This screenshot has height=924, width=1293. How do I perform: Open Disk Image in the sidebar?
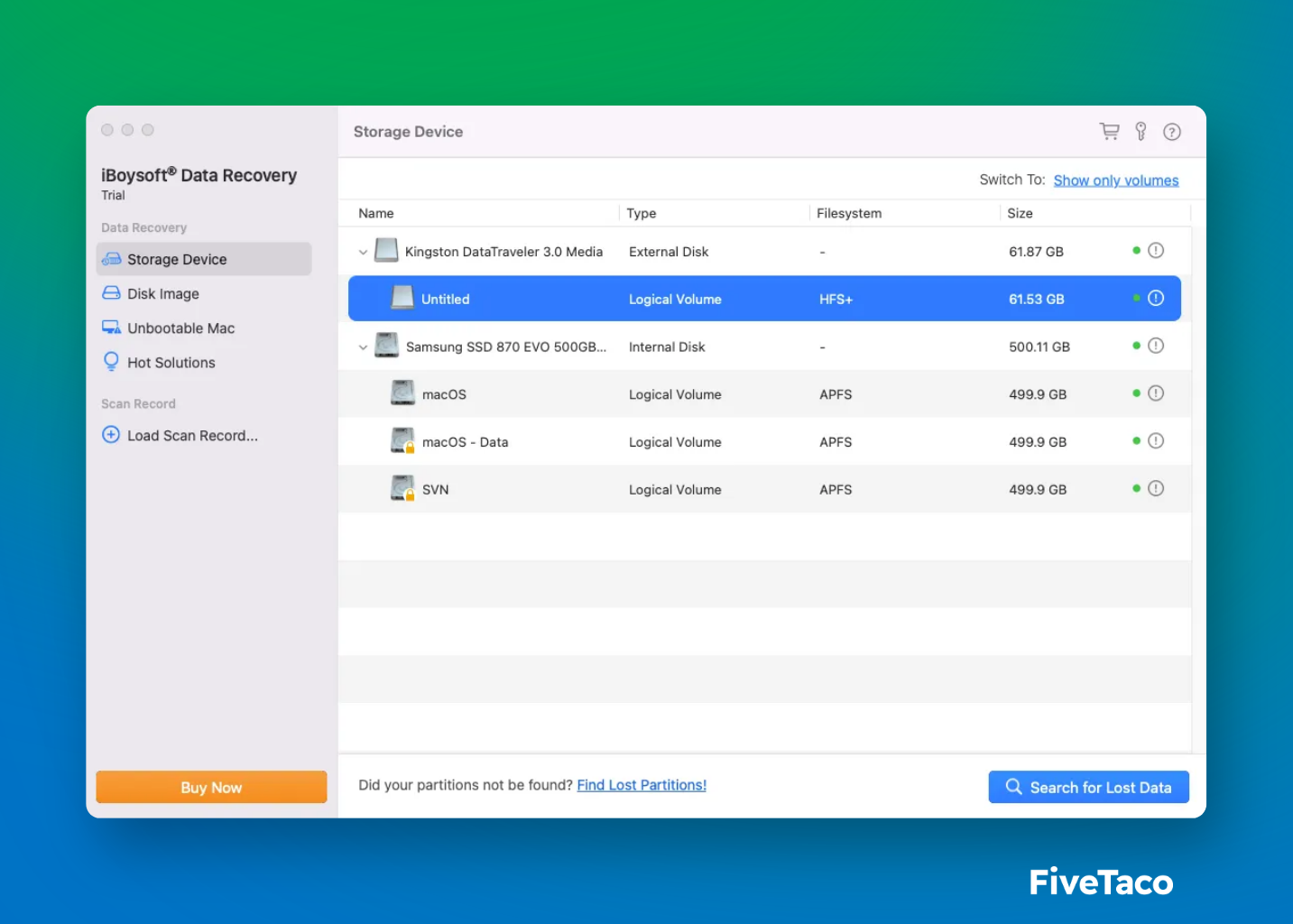(163, 294)
